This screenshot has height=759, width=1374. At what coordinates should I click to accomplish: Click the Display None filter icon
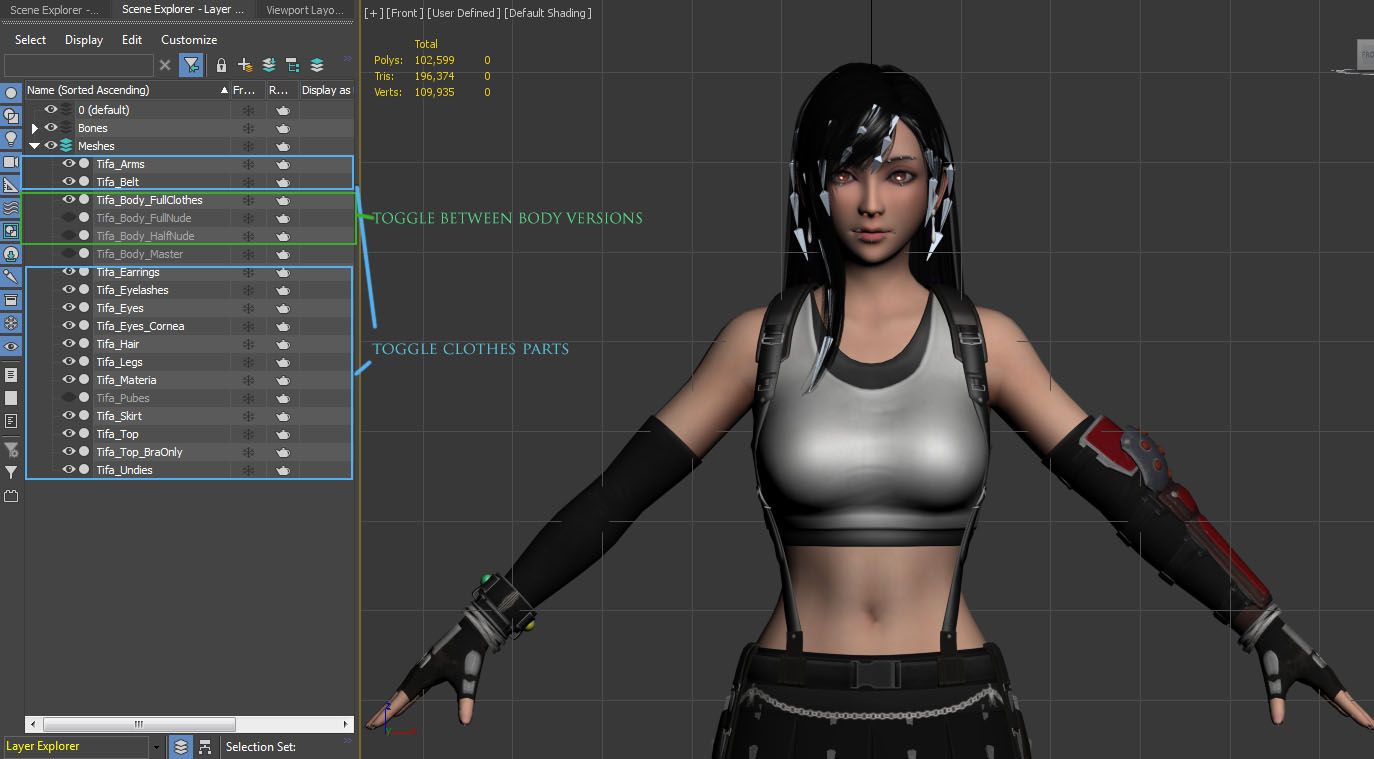tap(11, 398)
